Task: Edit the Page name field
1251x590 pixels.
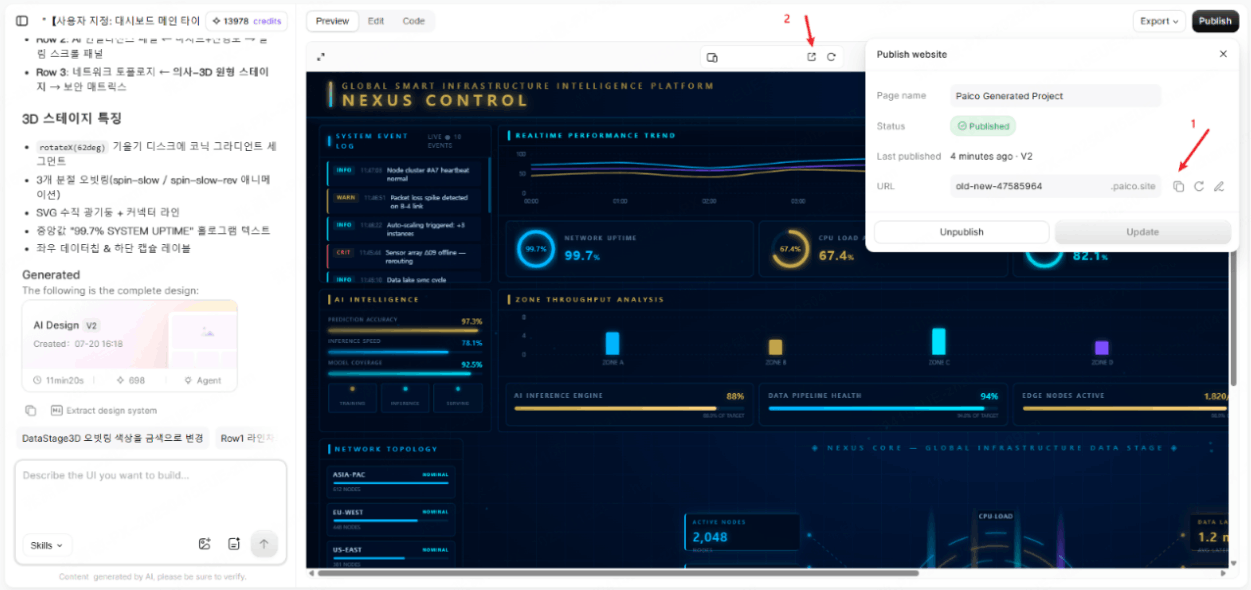Action: 1055,96
